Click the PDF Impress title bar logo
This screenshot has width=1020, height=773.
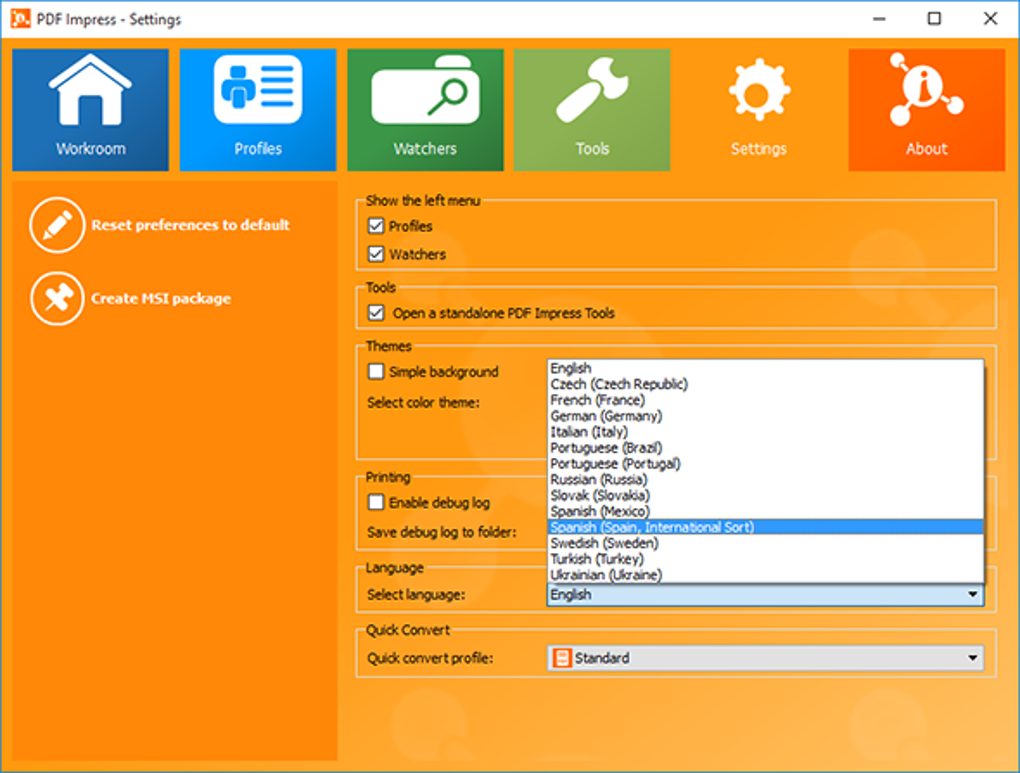point(20,18)
